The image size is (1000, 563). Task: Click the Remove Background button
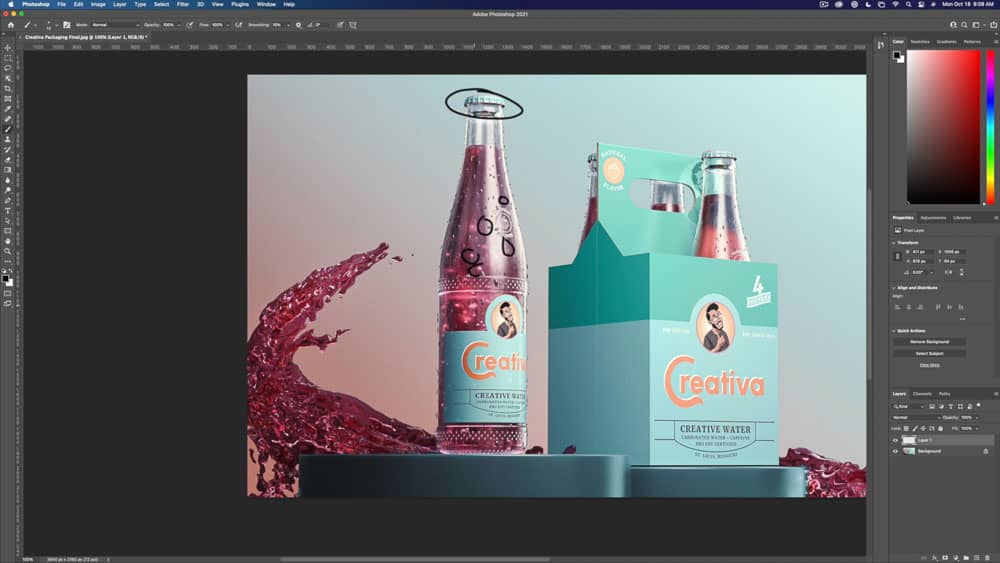(x=929, y=342)
